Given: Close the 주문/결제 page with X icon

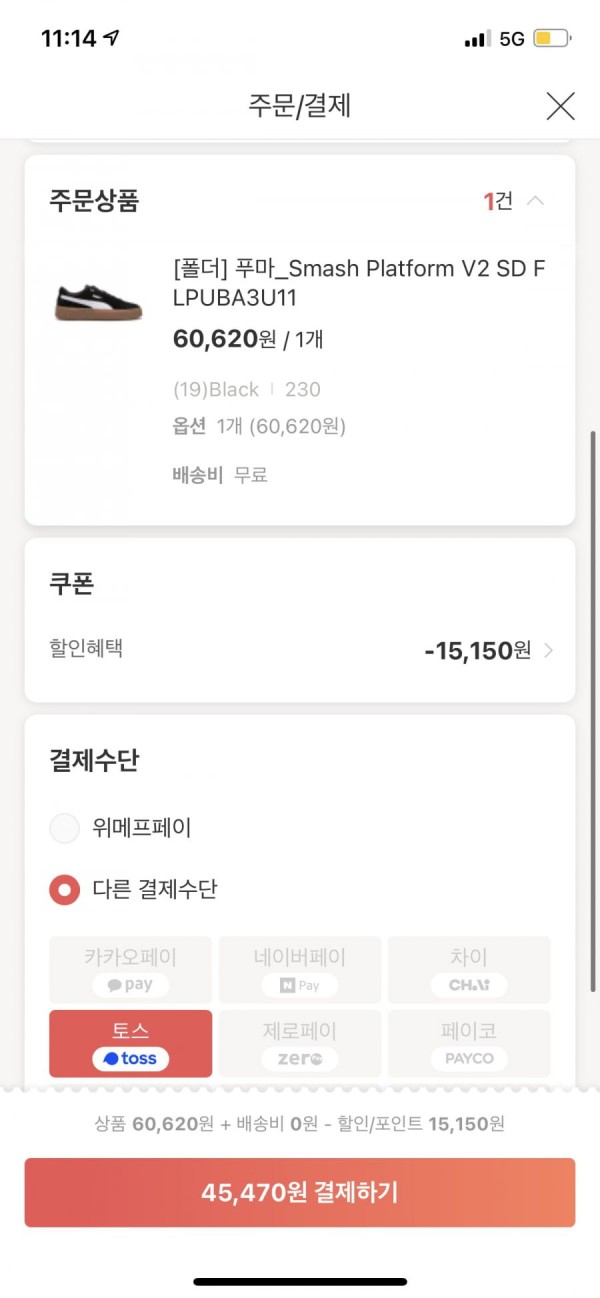Looking at the screenshot, I should pos(560,105).
